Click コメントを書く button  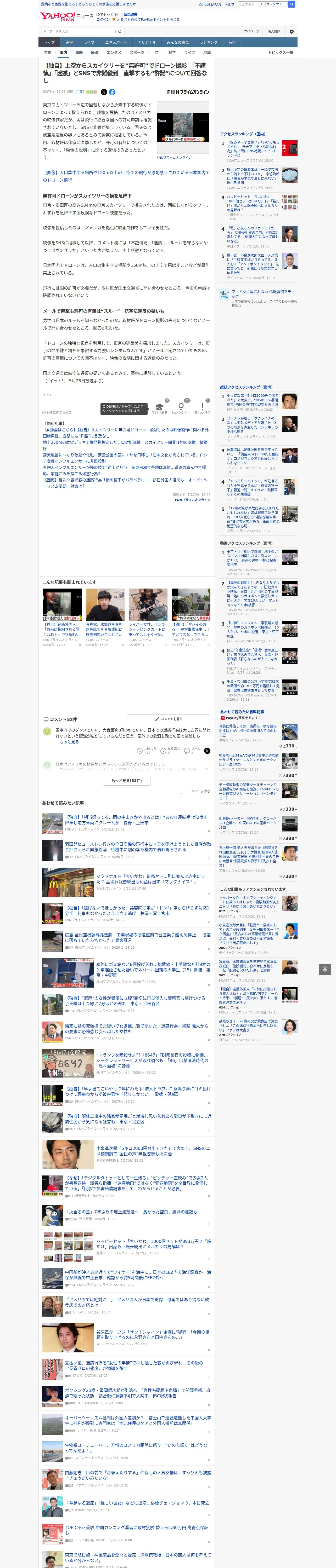(x=168, y=719)
